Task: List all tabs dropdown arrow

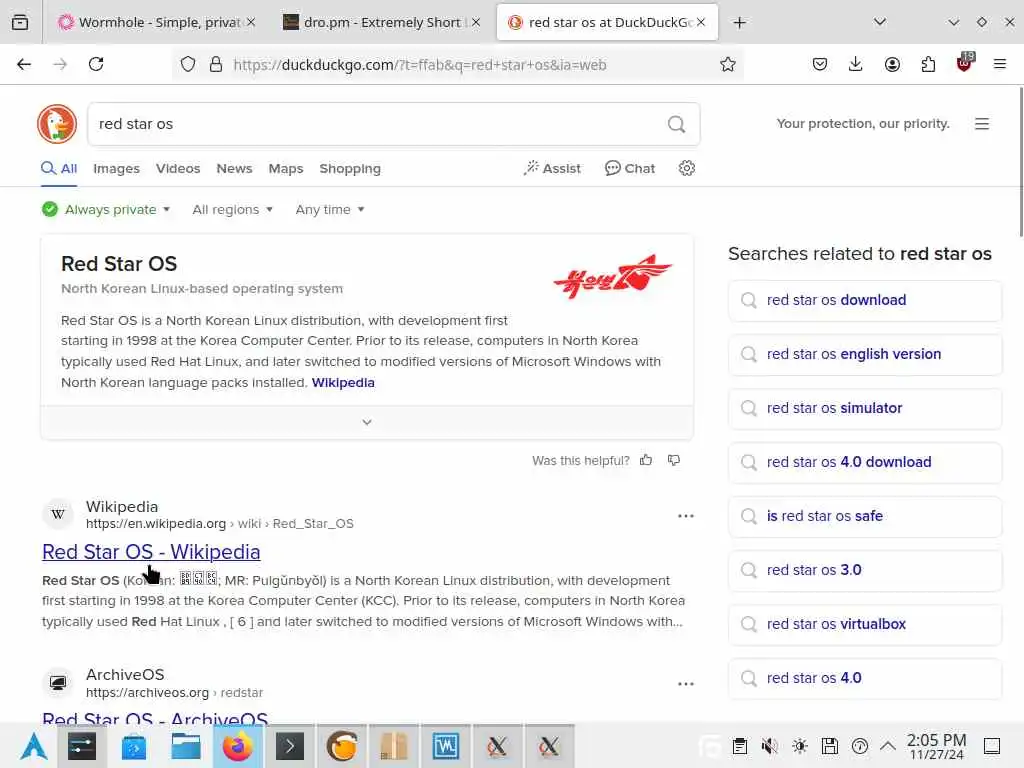Action: [x=880, y=23]
